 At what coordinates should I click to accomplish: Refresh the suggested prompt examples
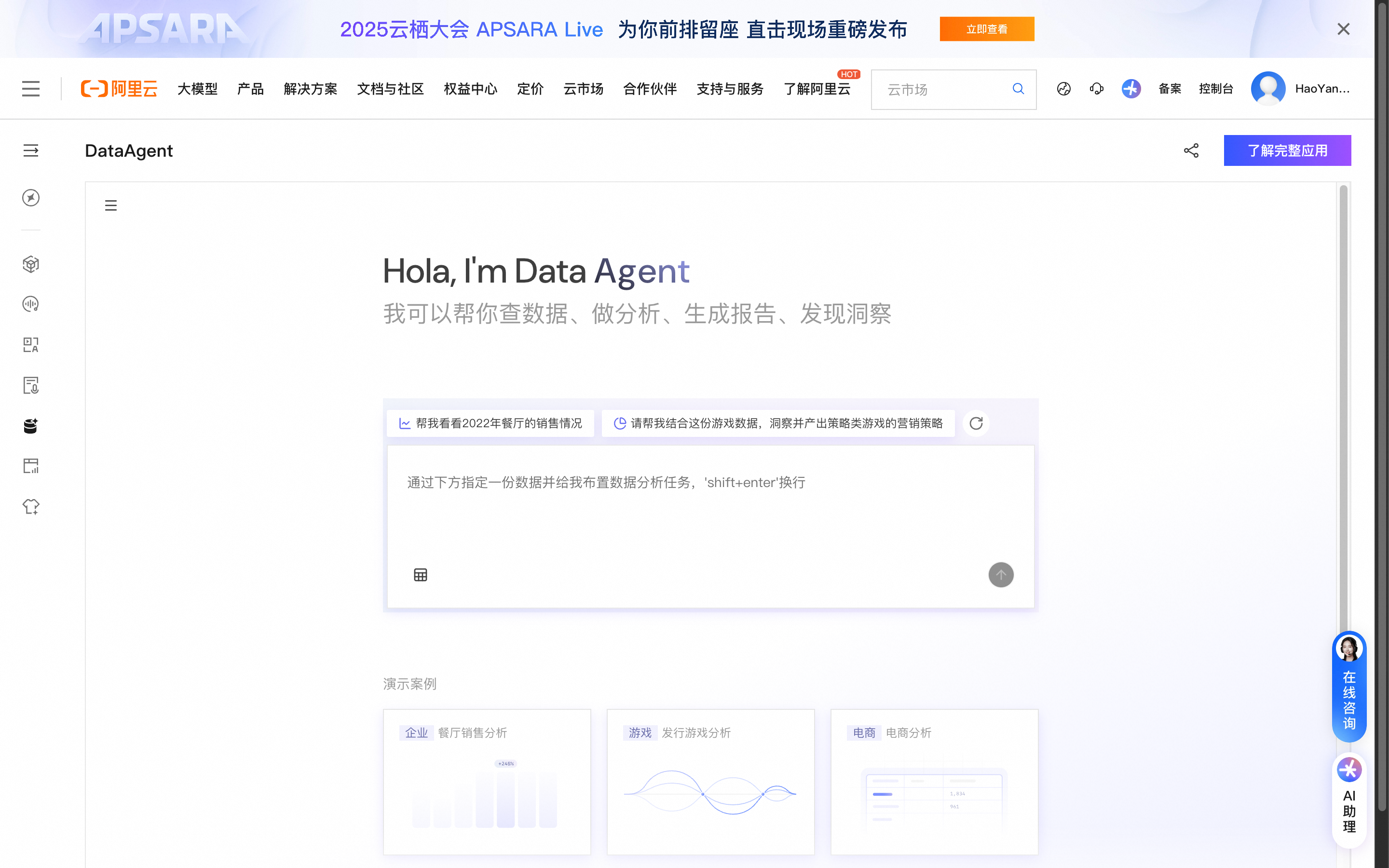tap(976, 423)
